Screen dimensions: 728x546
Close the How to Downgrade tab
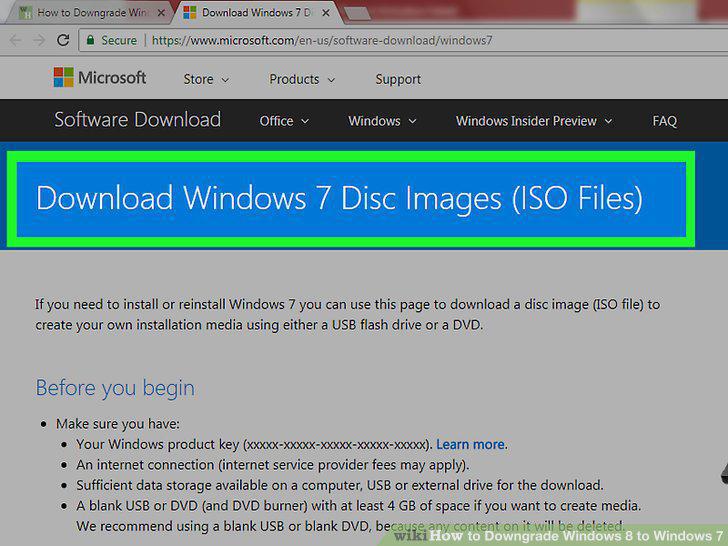tap(161, 13)
